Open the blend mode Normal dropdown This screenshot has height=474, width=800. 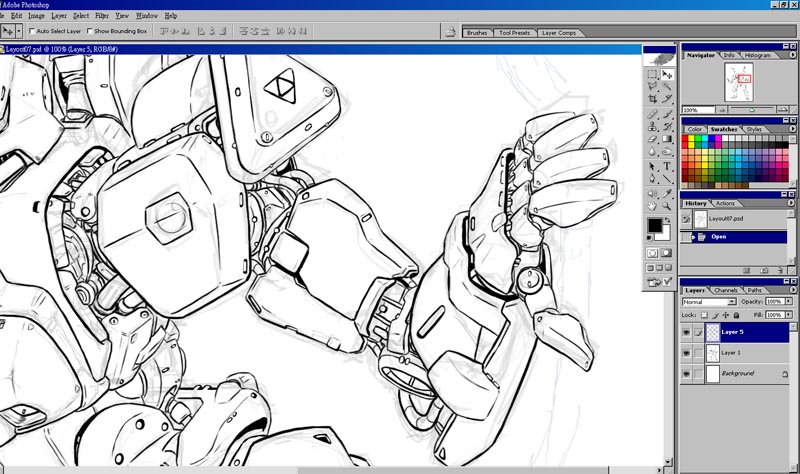[x=709, y=302]
